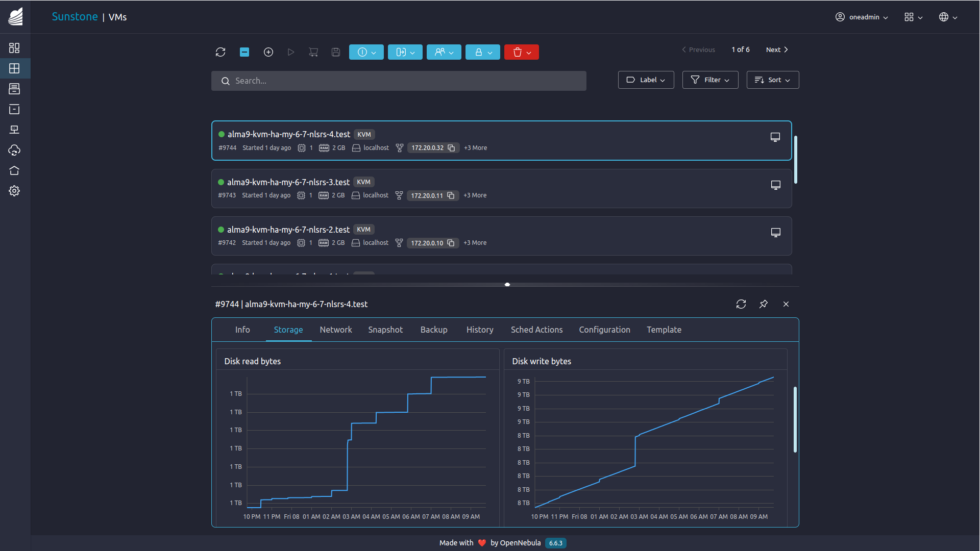980x551 pixels.
Task: Refresh the #9744 details panel
Action: pyautogui.click(x=740, y=304)
